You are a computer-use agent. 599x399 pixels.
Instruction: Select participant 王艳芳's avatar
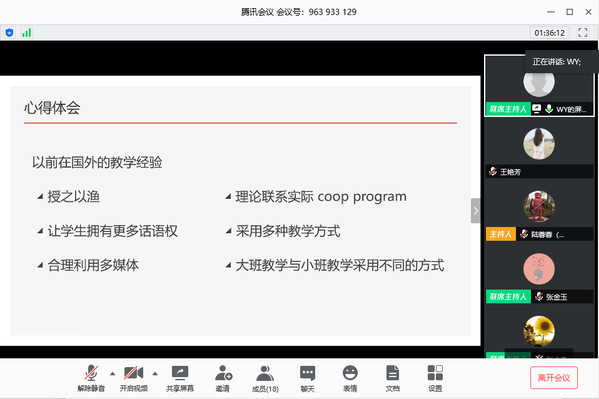[x=539, y=144]
